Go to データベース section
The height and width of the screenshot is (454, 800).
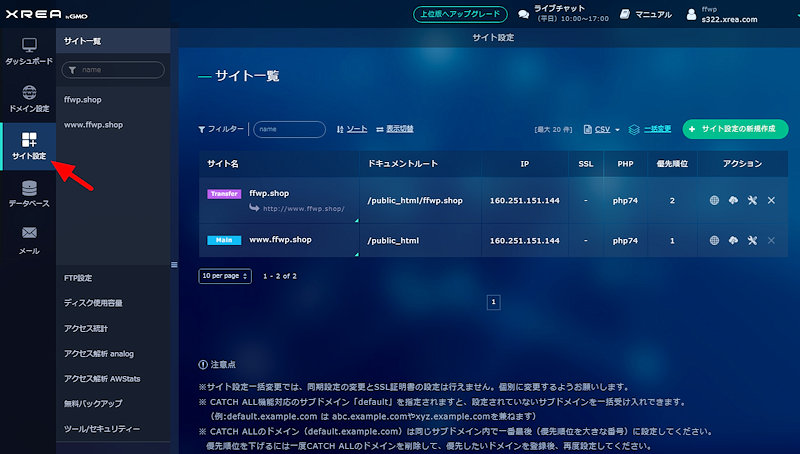tap(28, 193)
